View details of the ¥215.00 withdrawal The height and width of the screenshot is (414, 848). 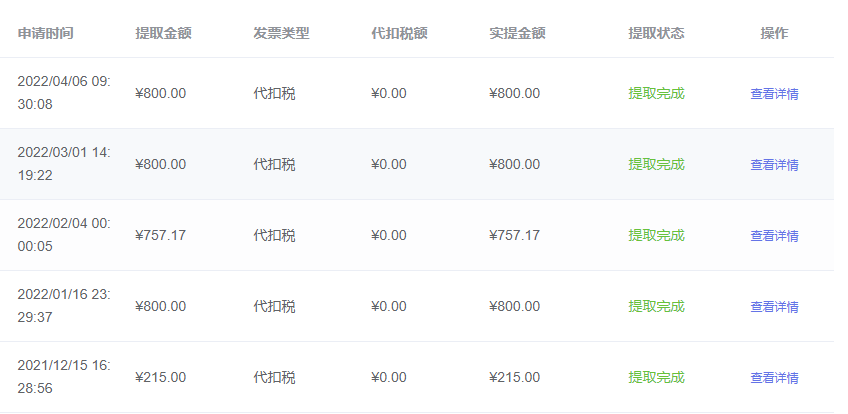tap(774, 378)
